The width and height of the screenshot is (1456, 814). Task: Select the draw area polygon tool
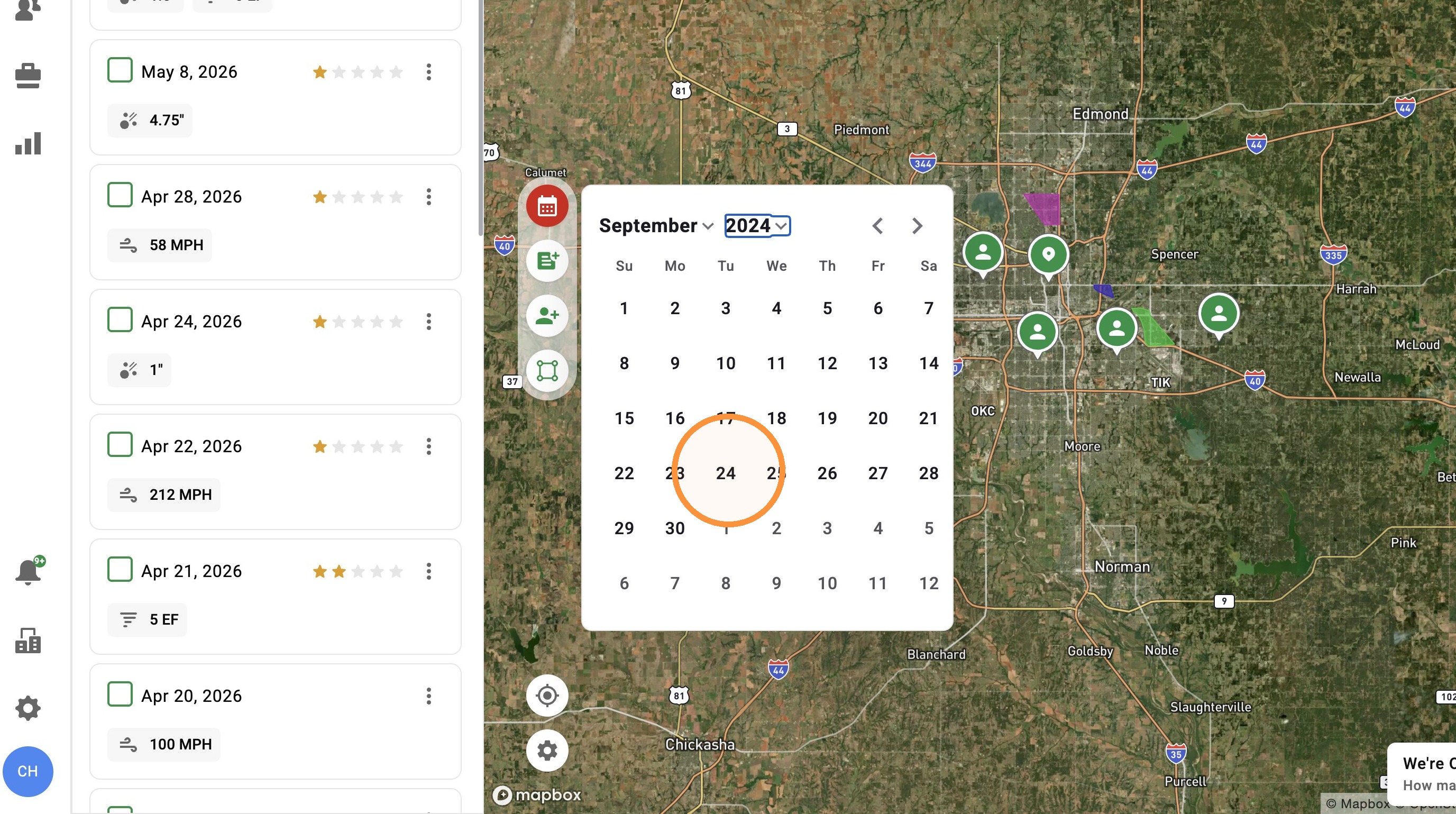546,370
